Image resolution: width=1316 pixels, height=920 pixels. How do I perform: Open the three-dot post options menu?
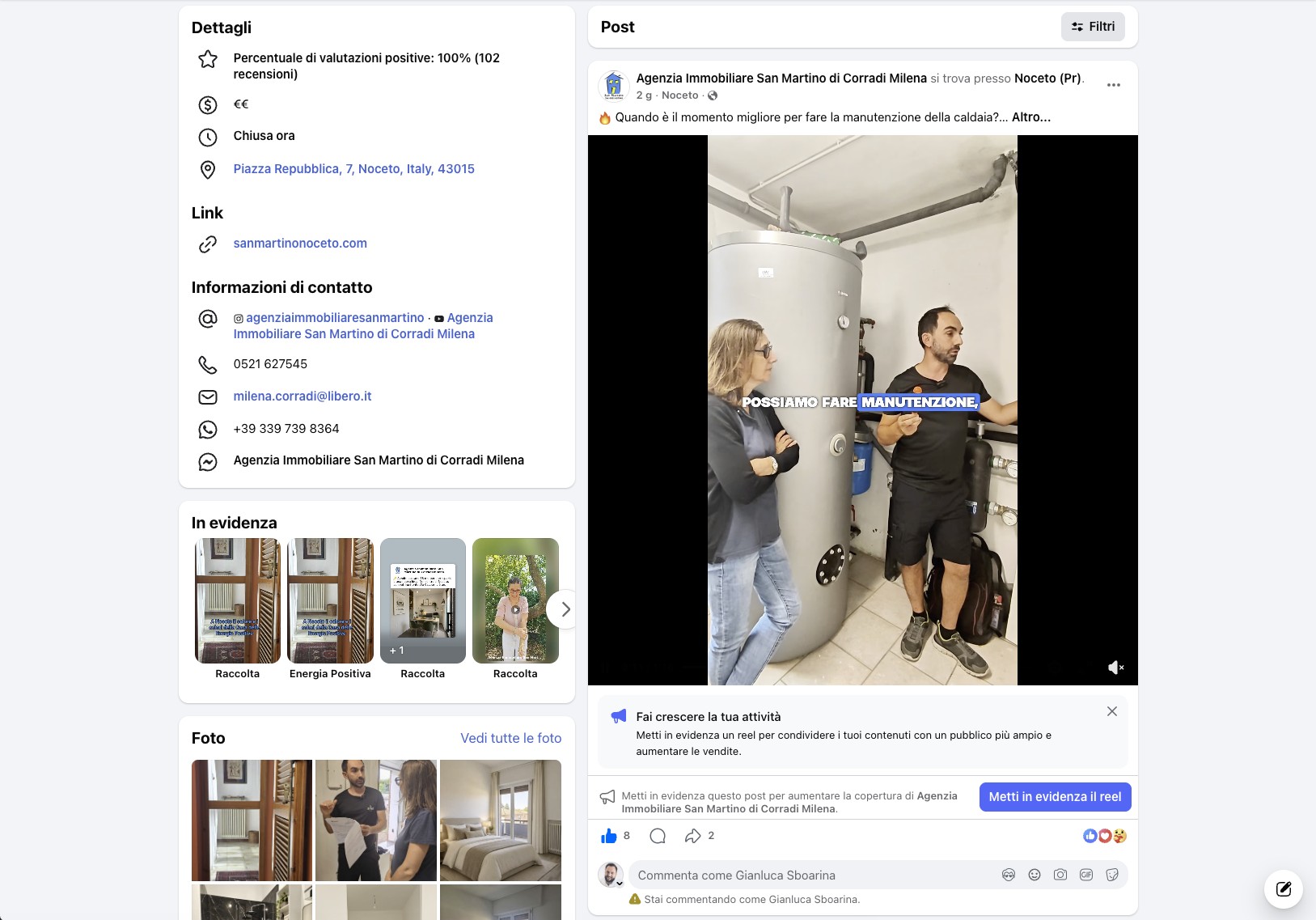(x=1114, y=85)
